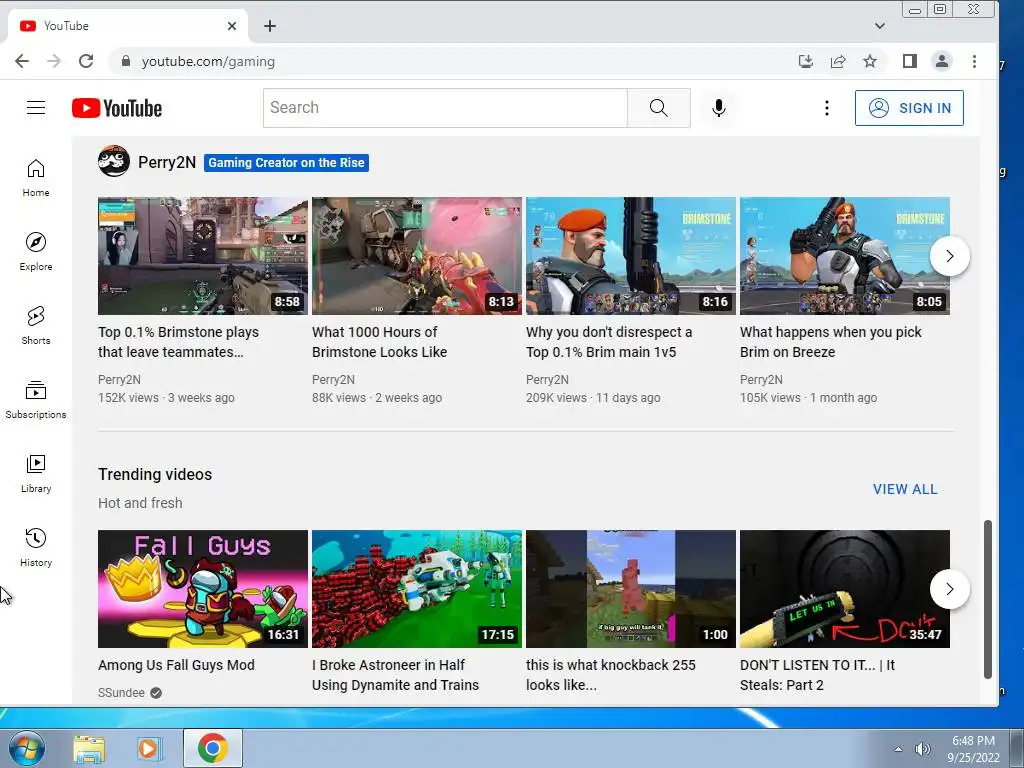Image resolution: width=1024 pixels, height=768 pixels.
Task: Show next Perry2N videos arrow
Action: 950,256
